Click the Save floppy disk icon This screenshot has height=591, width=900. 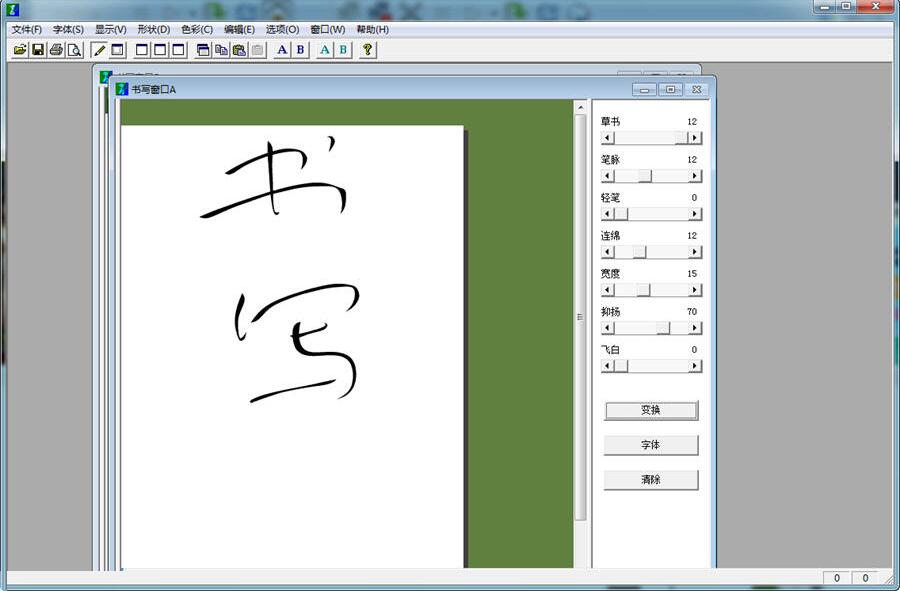pos(38,50)
